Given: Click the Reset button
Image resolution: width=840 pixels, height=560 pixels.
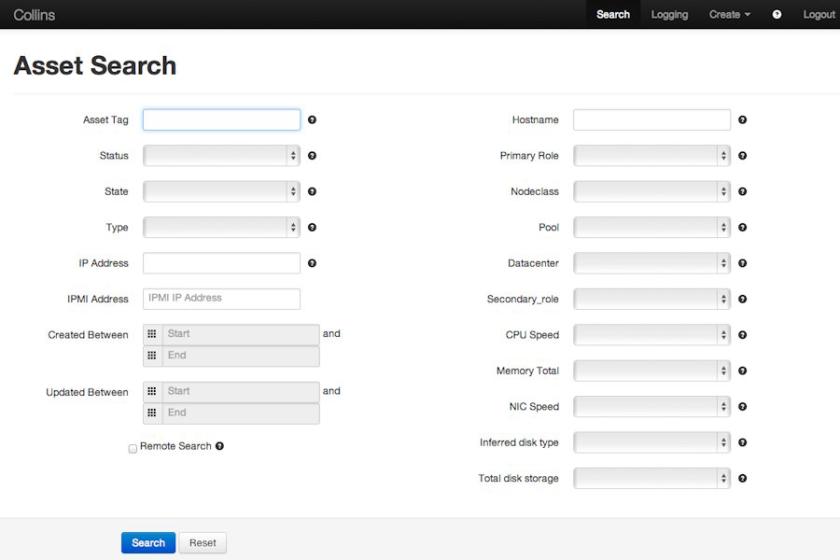Looking at the screenshot, I should click(202, 543).
